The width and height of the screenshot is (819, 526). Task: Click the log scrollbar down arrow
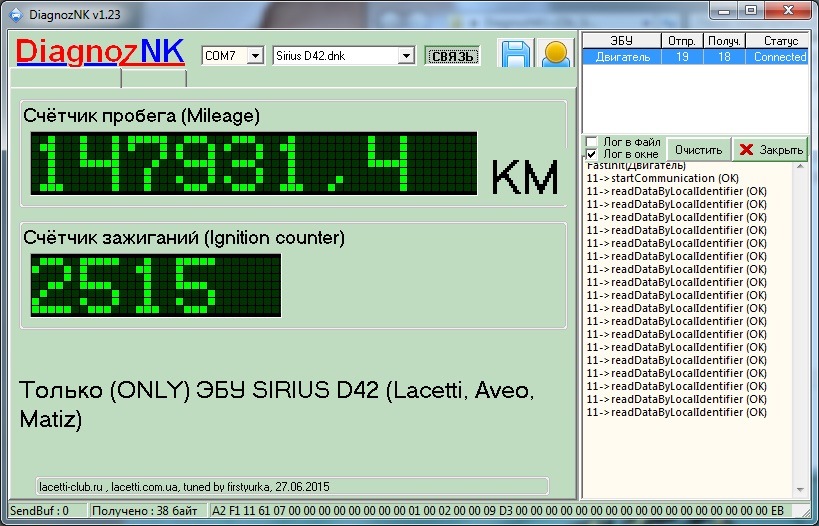[800, 490]
